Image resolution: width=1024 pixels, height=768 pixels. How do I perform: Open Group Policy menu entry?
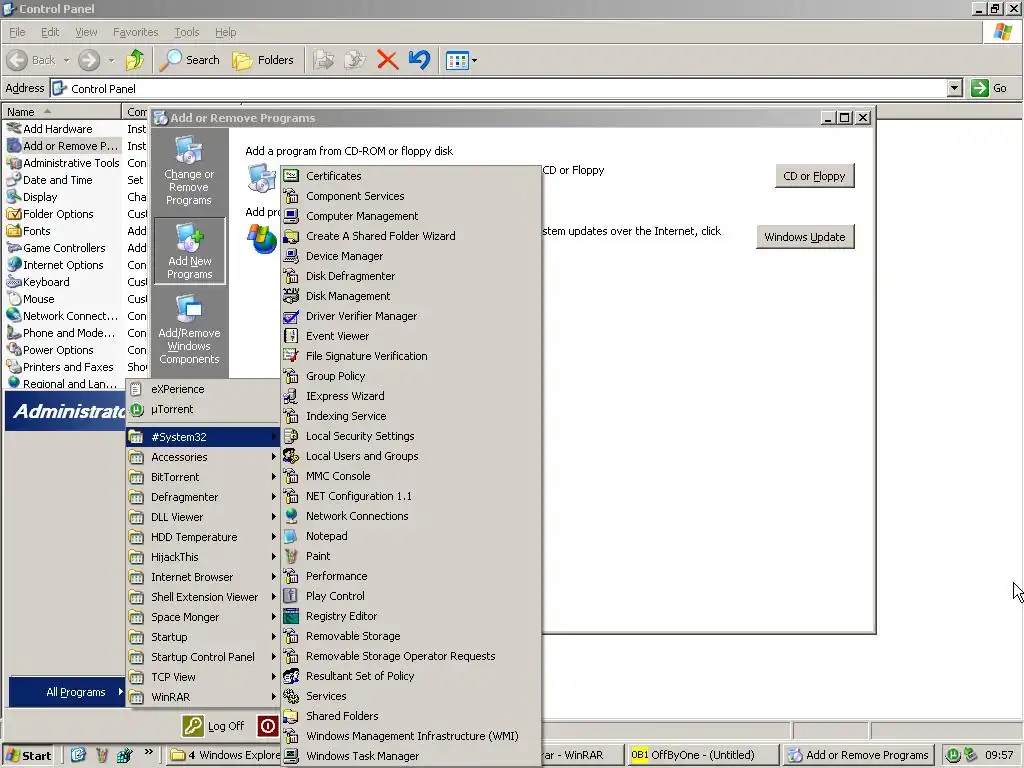[411, 376]
